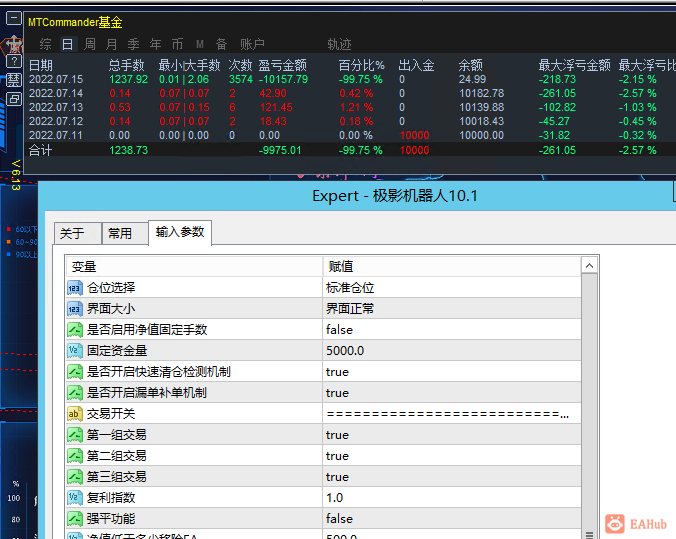Open the 账户 account tab
This screenshot has width=676, height=539.
point(252,44)
